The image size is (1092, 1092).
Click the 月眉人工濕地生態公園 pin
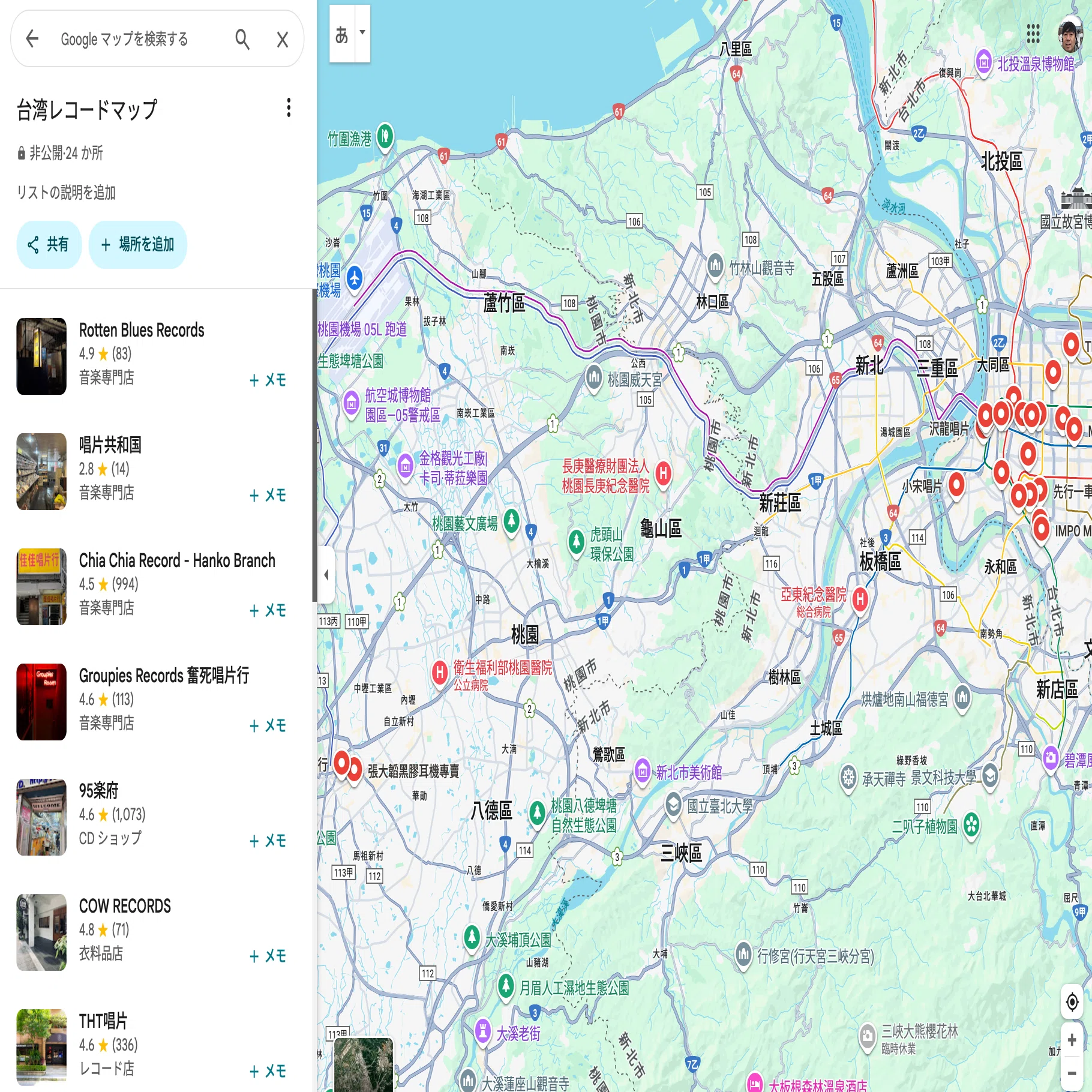tap(506, 986)
